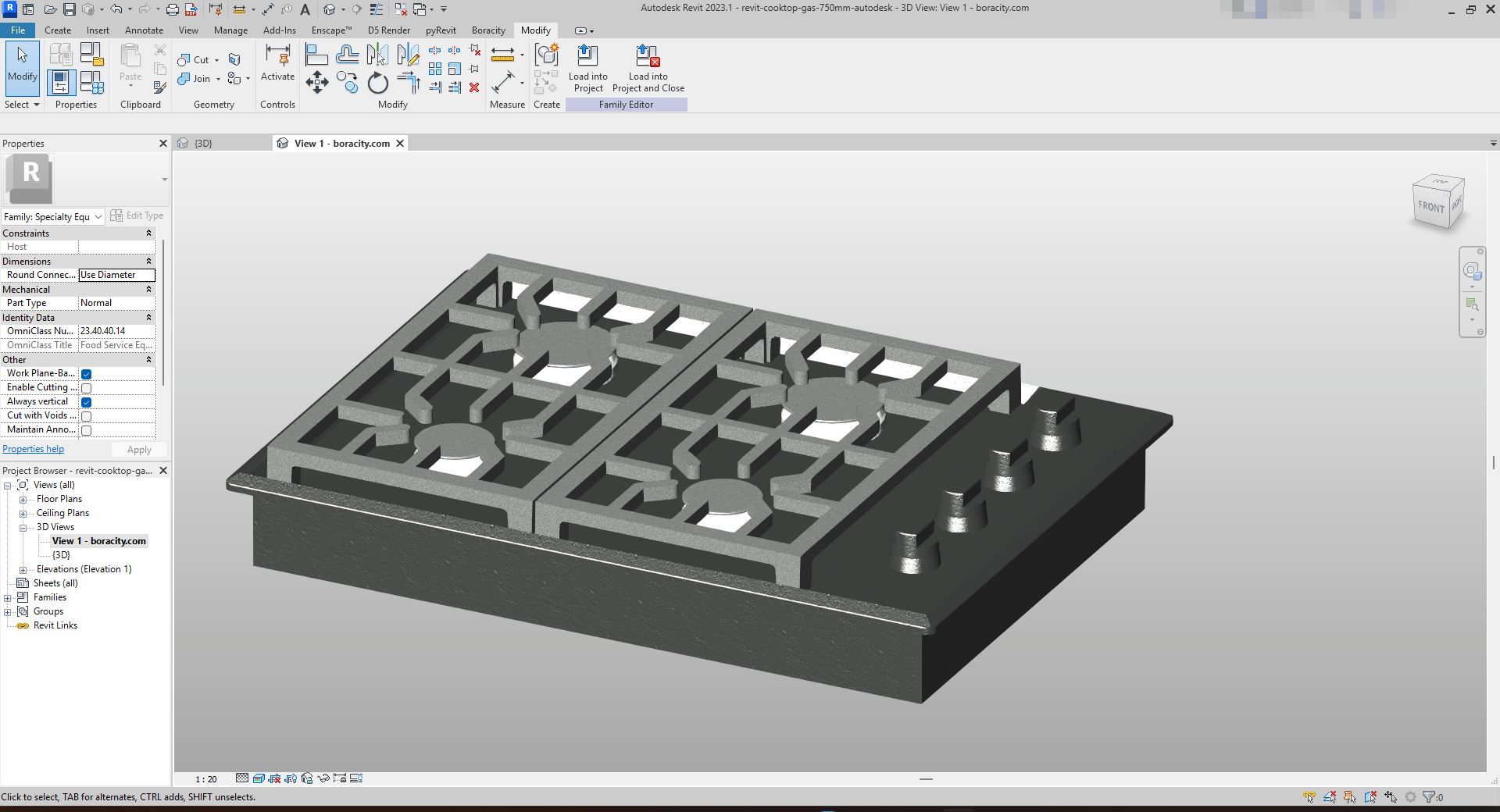Open the Select panel dropdown
Screen dimensions: 1500x812
click(x=22, y=105)
